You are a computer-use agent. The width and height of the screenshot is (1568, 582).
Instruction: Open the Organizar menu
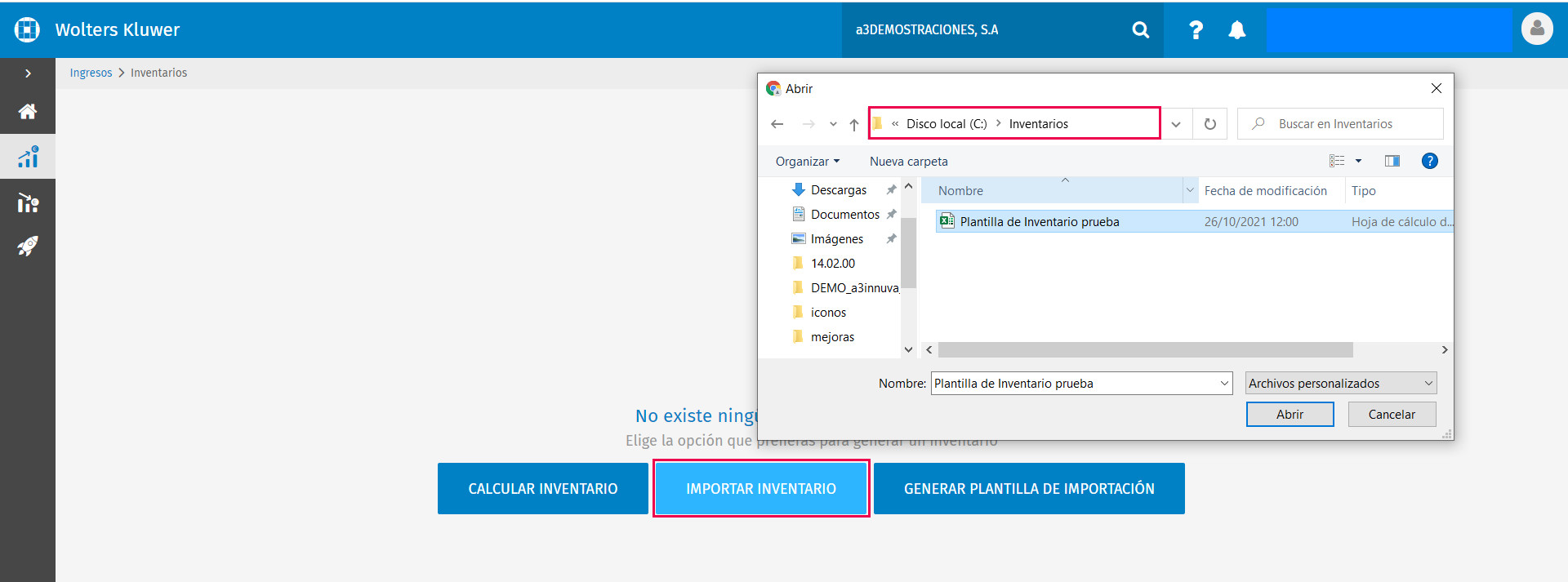(x=807, y=162)
